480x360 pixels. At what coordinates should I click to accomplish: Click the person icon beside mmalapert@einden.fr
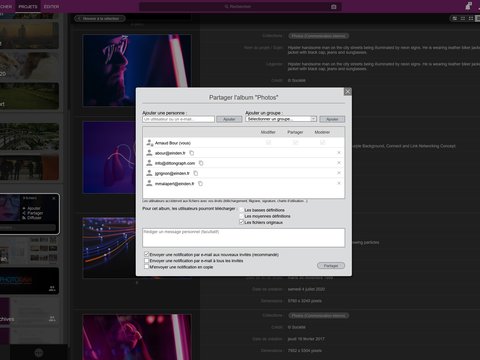point(149,183)
